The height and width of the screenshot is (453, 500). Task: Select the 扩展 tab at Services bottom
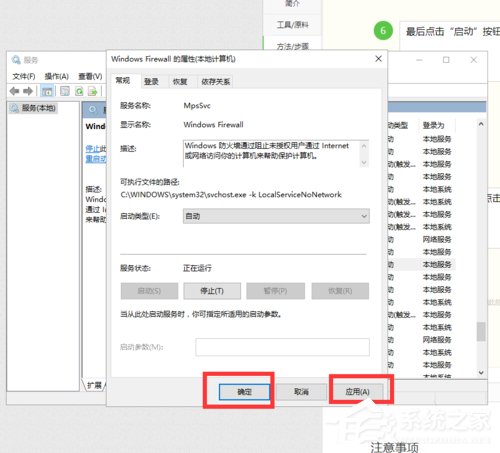[x=94, y=385]
